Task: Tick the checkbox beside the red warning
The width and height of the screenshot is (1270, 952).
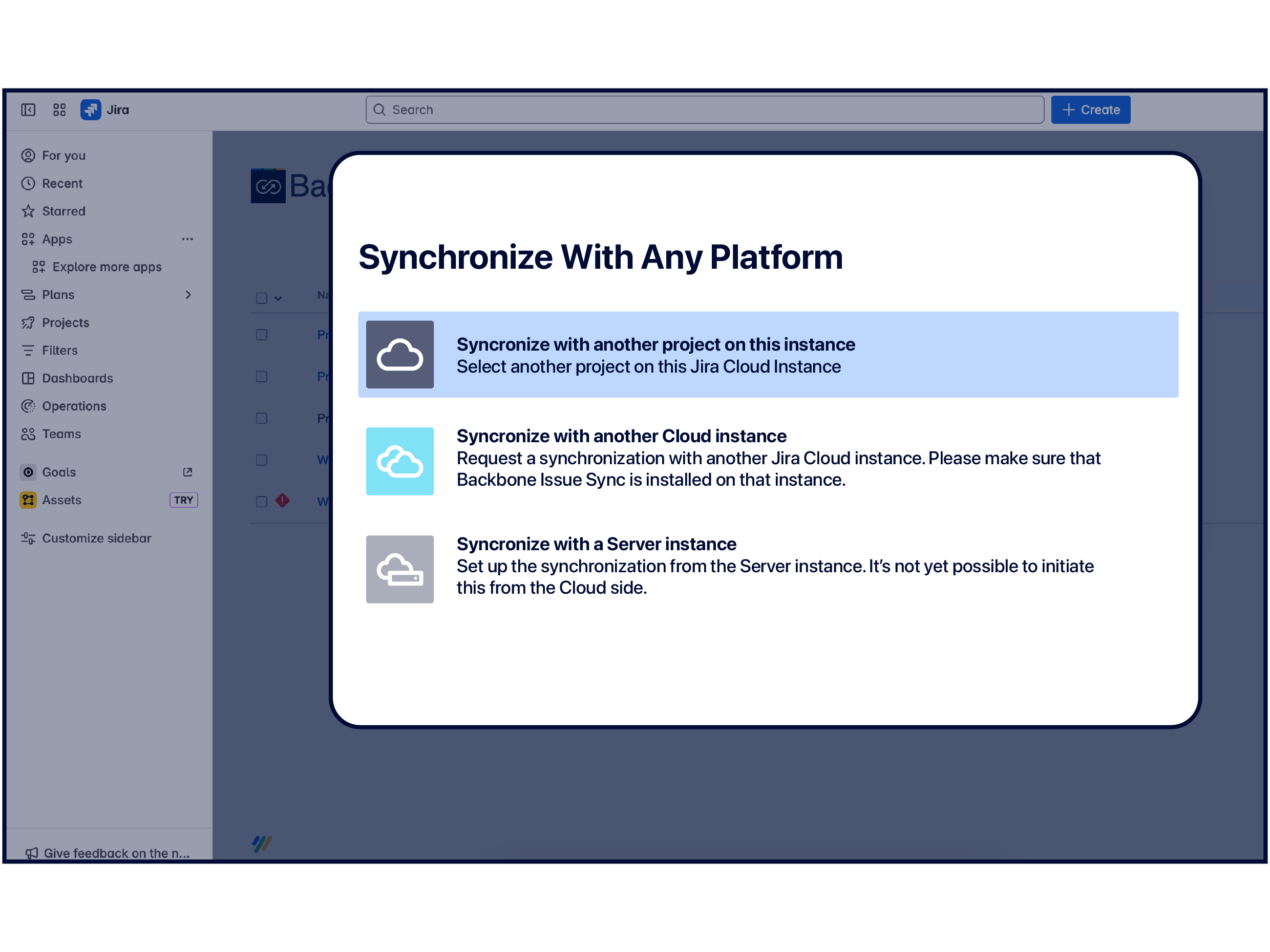Action: (261, 502)
